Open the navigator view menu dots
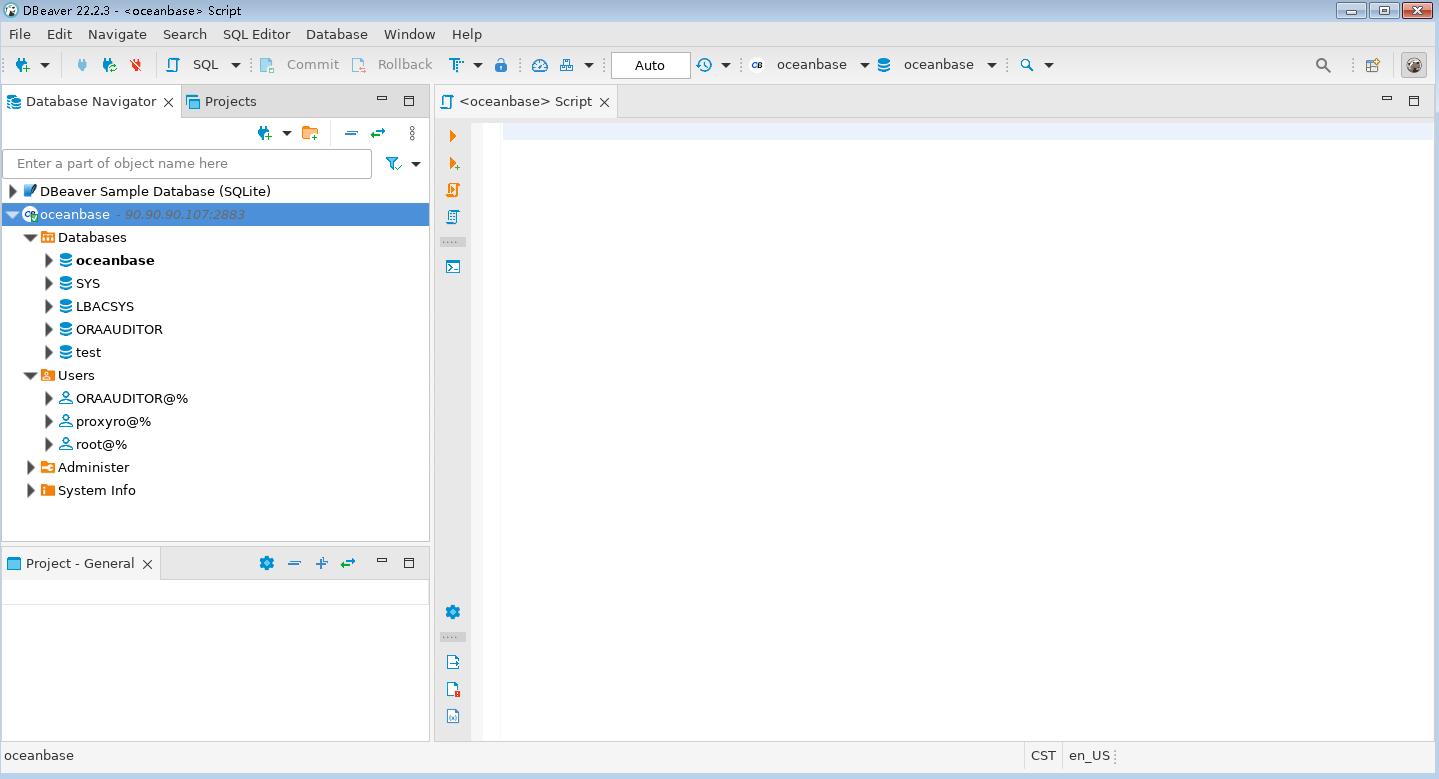Image resolution: width=1439 pixels, height=779 pixels. point(412,133)
